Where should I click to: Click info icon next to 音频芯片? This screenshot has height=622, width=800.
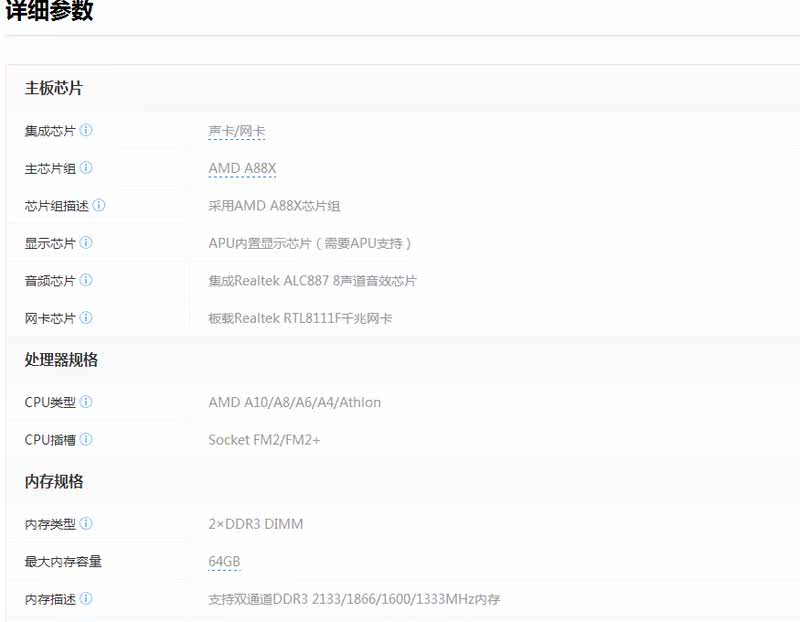86,280
